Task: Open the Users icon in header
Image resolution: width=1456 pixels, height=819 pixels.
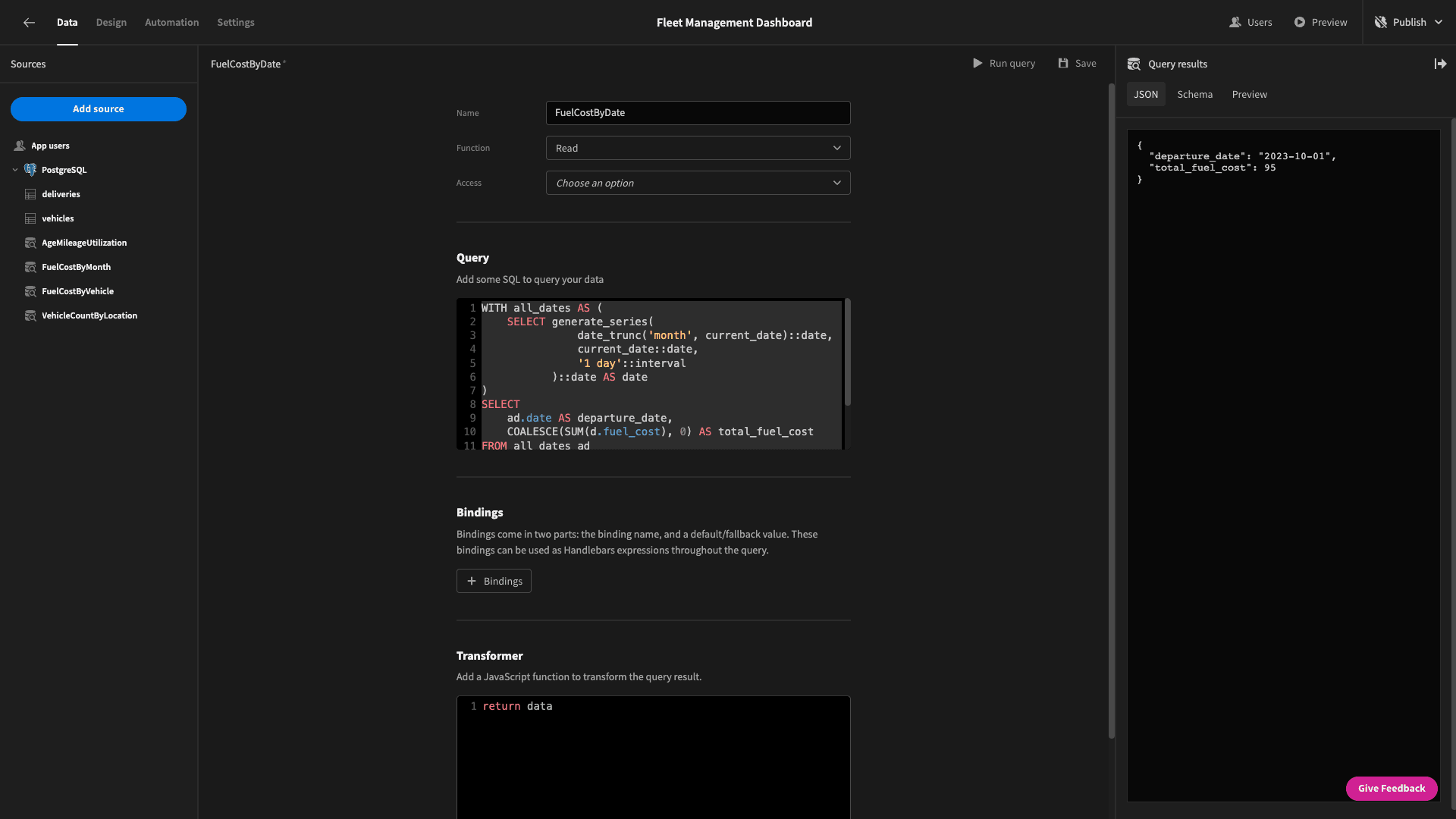Action: (x=1235, y=22)
